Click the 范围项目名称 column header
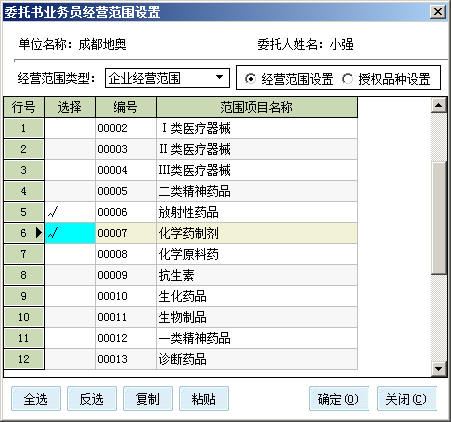Viewport: 451px width, 422px height. tap(257, 107)
